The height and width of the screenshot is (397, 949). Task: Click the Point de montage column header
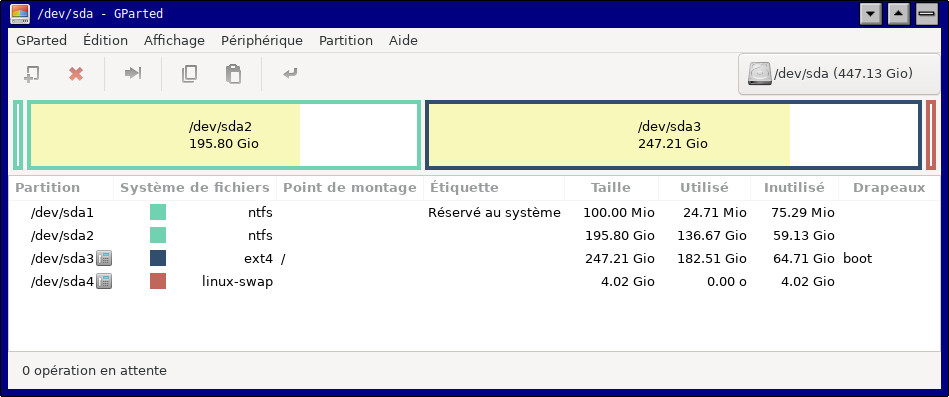(350, 188)
